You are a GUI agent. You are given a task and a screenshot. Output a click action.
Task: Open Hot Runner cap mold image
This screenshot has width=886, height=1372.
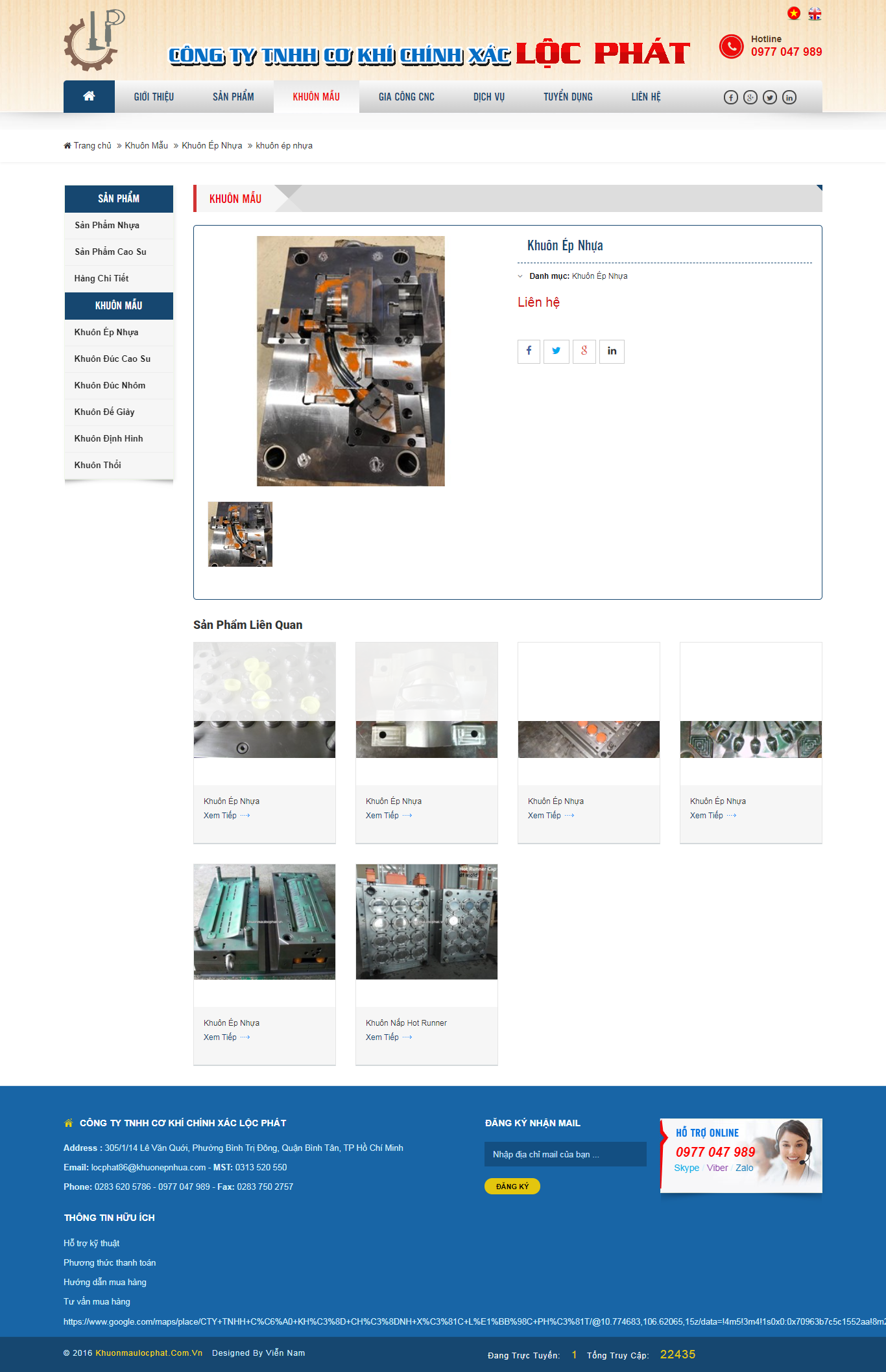427,921
